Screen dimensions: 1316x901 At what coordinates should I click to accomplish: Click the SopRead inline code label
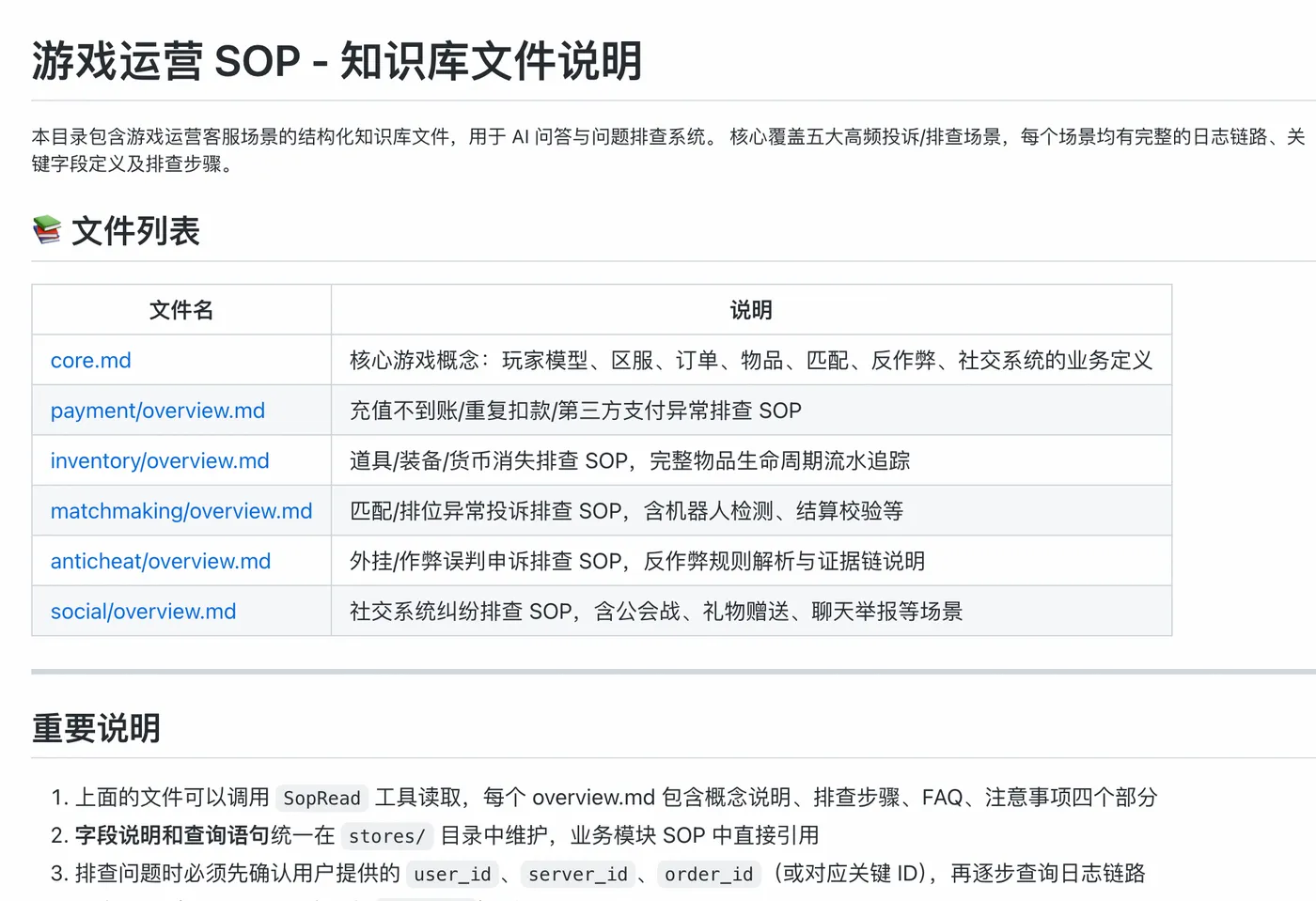pyautogui.click(x=321, y=799)
